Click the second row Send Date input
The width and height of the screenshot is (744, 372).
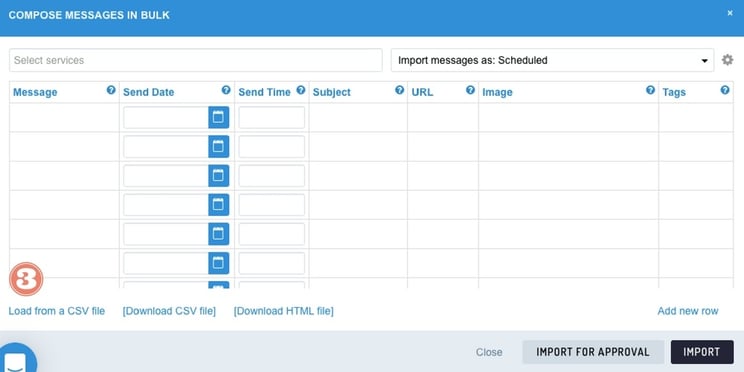pyautogui.click(x=166, y=147)
